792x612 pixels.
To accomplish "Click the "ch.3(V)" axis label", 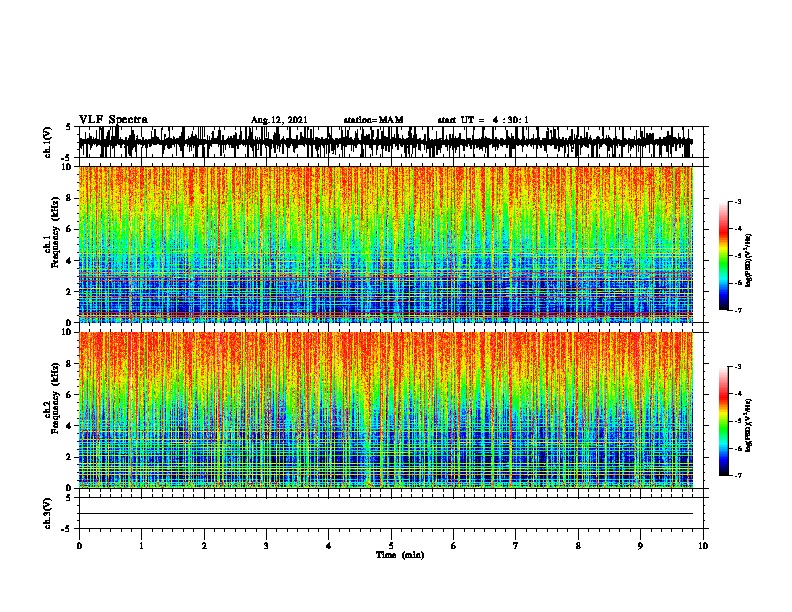I will (x=47, y=513).
